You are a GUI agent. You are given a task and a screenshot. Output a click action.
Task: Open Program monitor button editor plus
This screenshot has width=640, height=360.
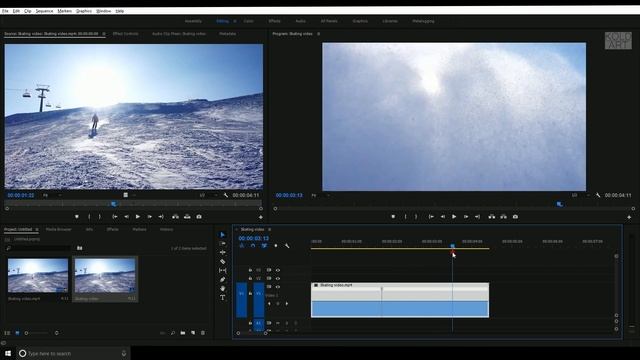[x=629, y=217]
